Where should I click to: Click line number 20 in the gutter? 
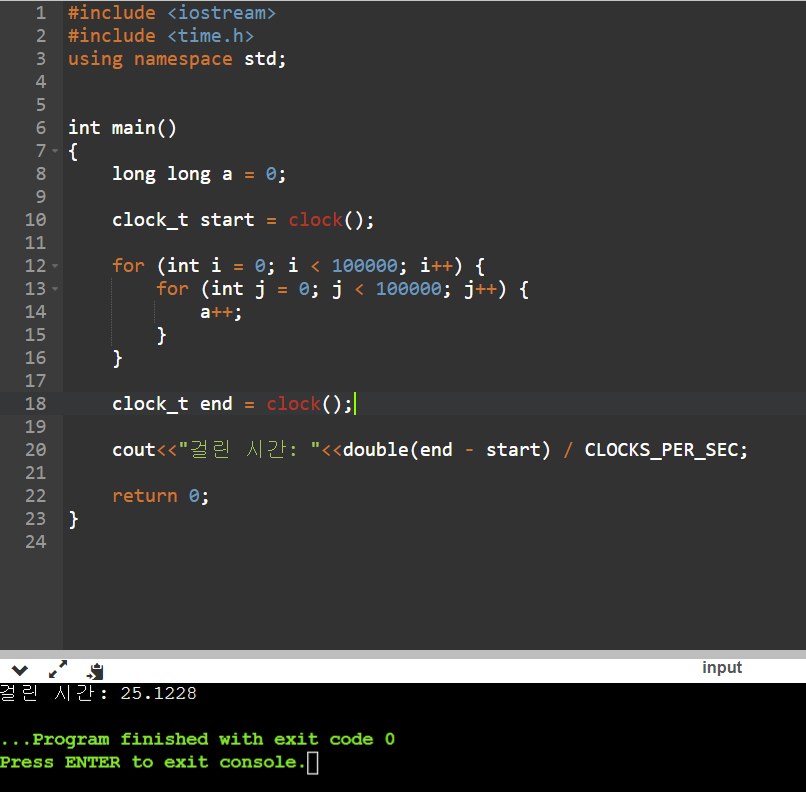[x=35, y=450]
